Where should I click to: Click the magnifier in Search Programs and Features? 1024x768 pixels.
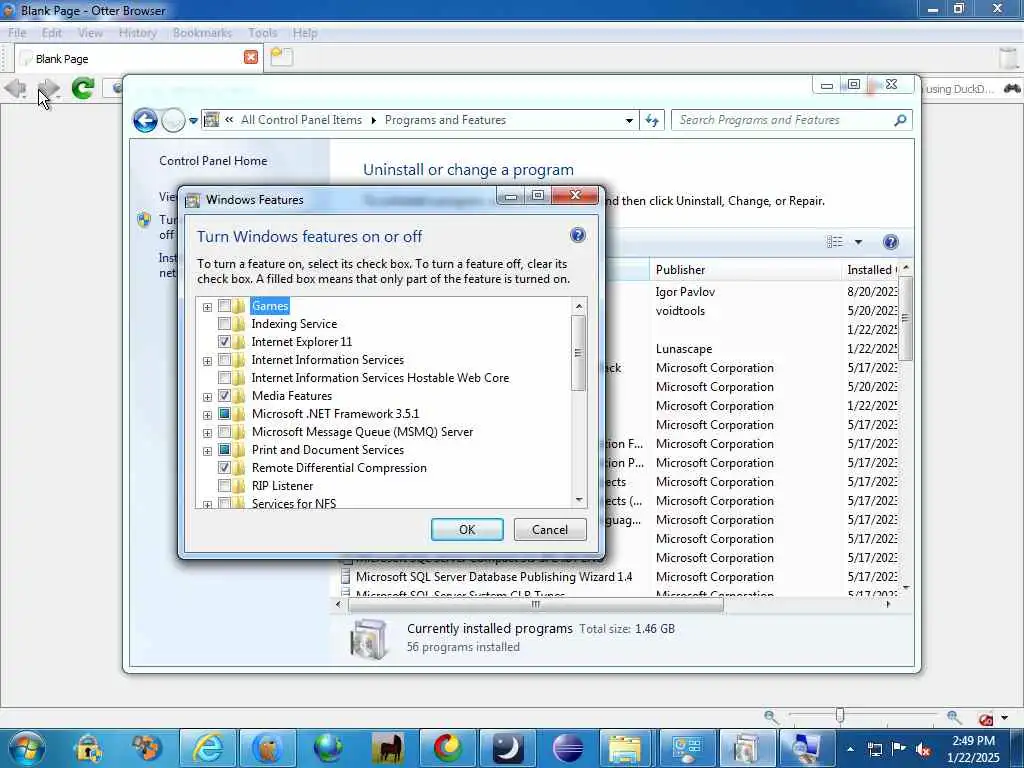click(x=900, y=120)
